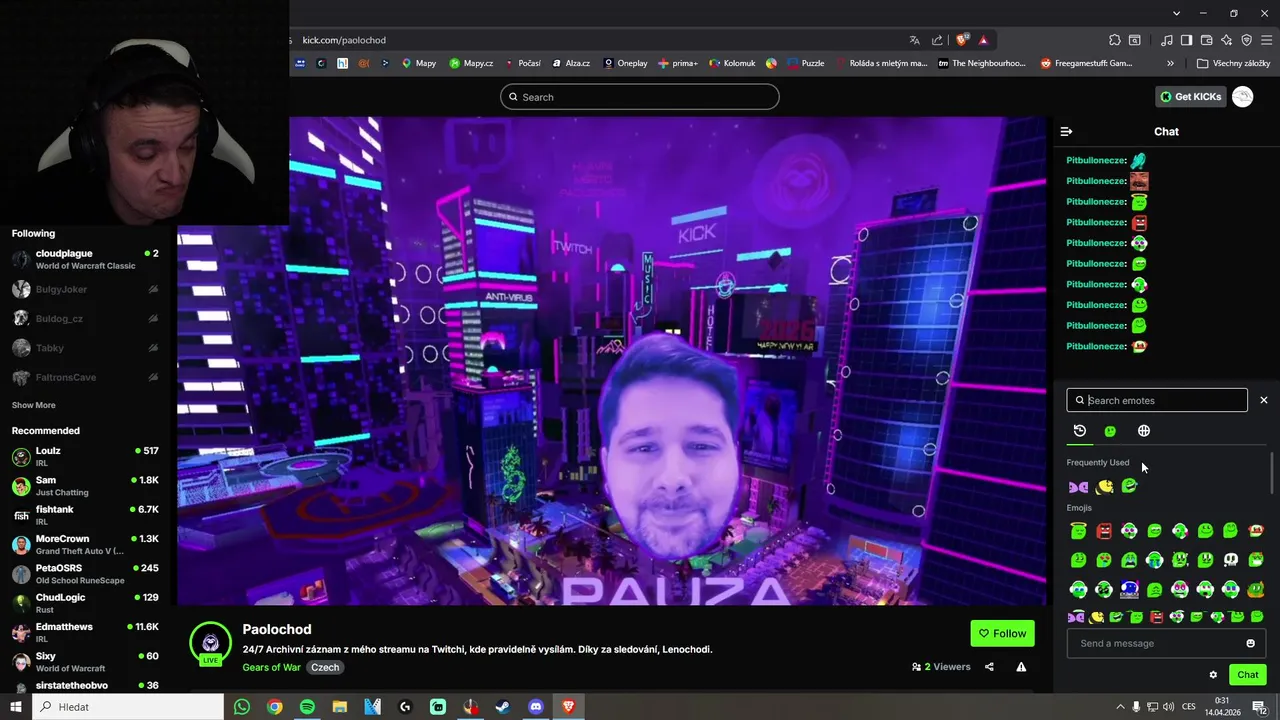Select the white skull emoji
The height and width of the screenshot is (720, 1280).
pos(1231,560)
